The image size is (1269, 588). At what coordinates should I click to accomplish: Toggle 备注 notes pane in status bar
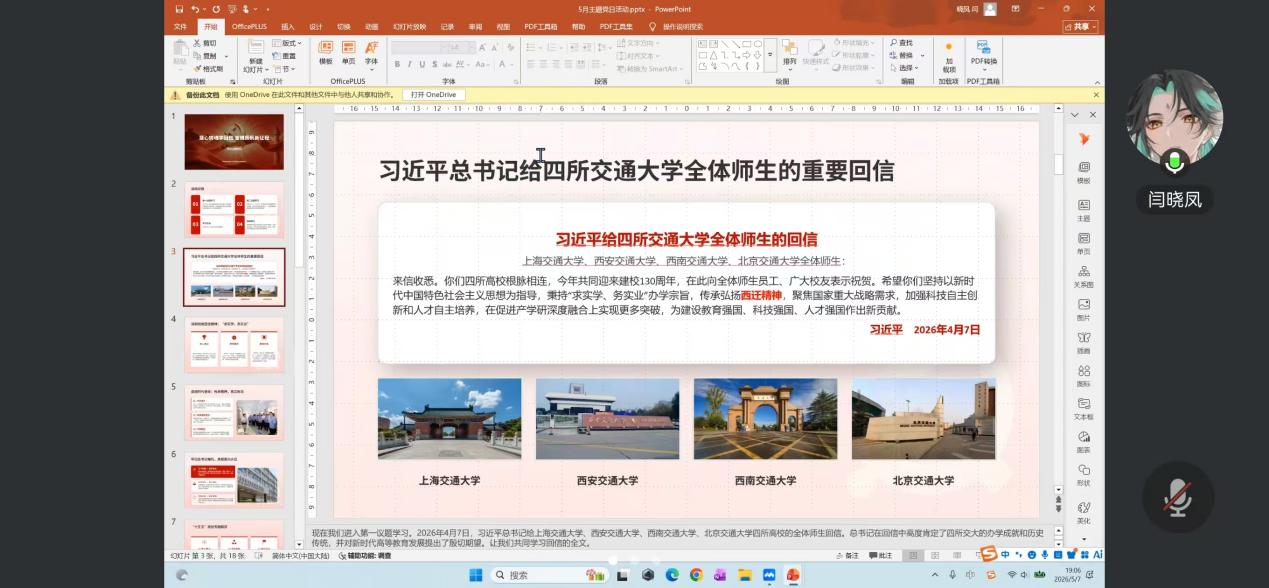[x=846, y=555]
